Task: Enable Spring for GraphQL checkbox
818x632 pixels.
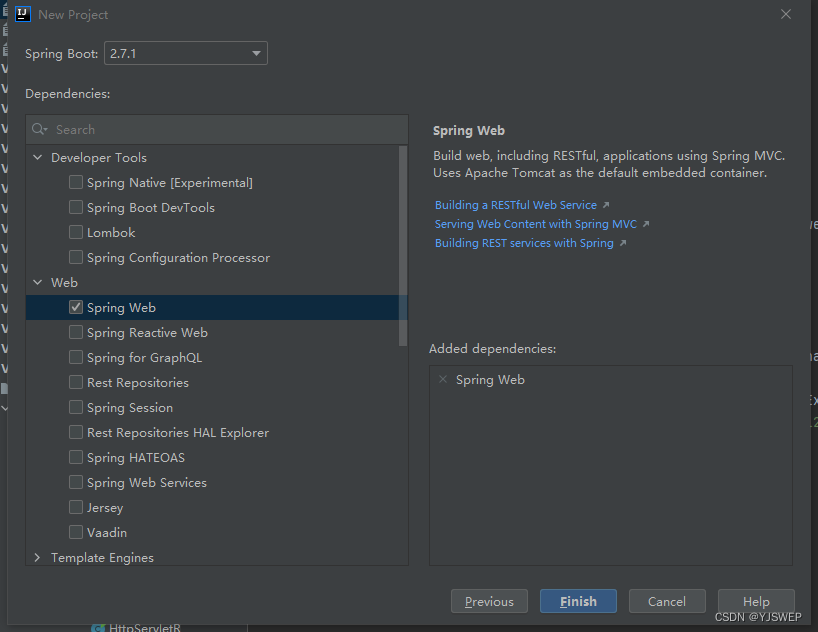Action: tap(76, 357)
